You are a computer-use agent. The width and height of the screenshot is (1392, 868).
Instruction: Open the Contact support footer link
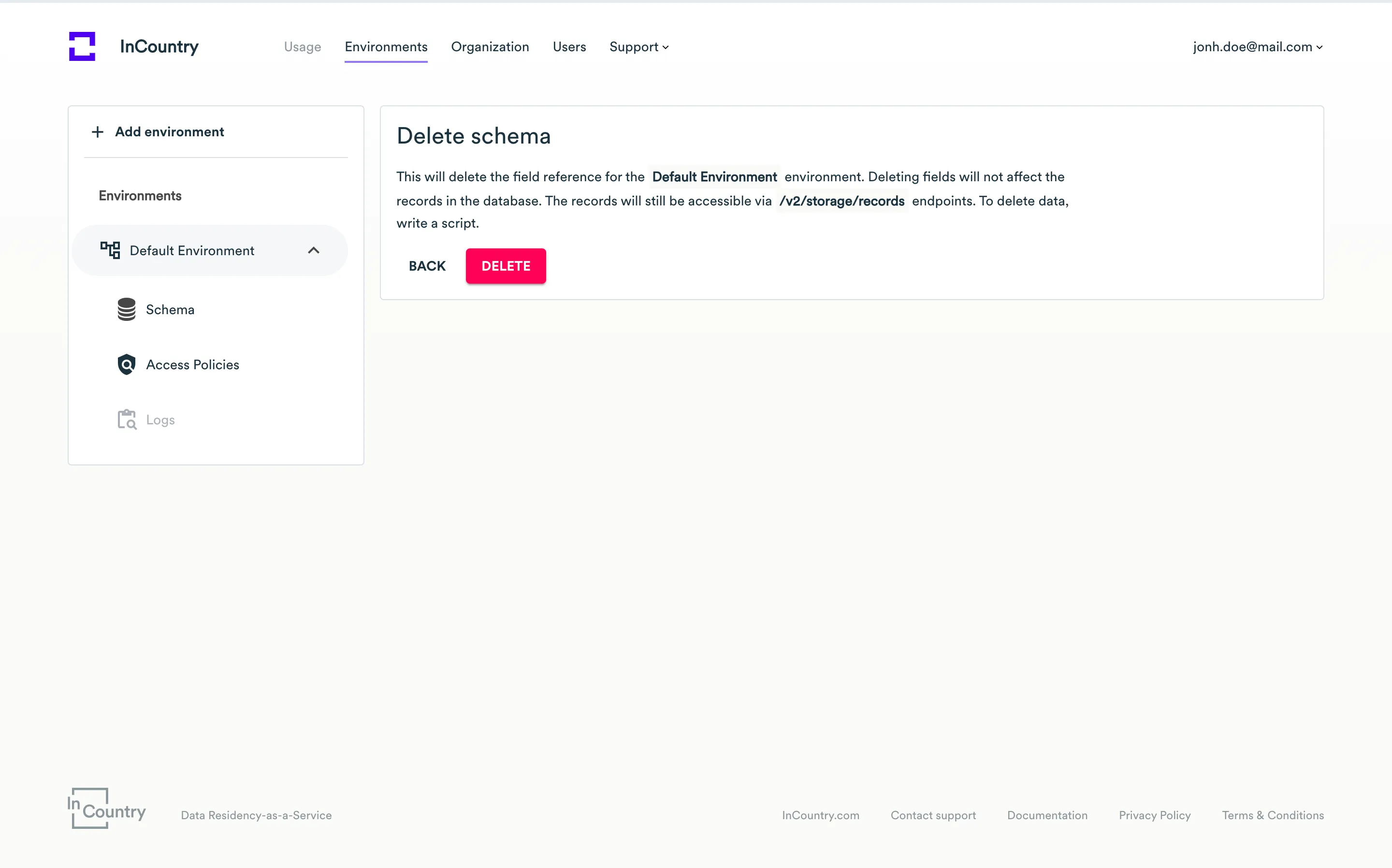(933, 815)
